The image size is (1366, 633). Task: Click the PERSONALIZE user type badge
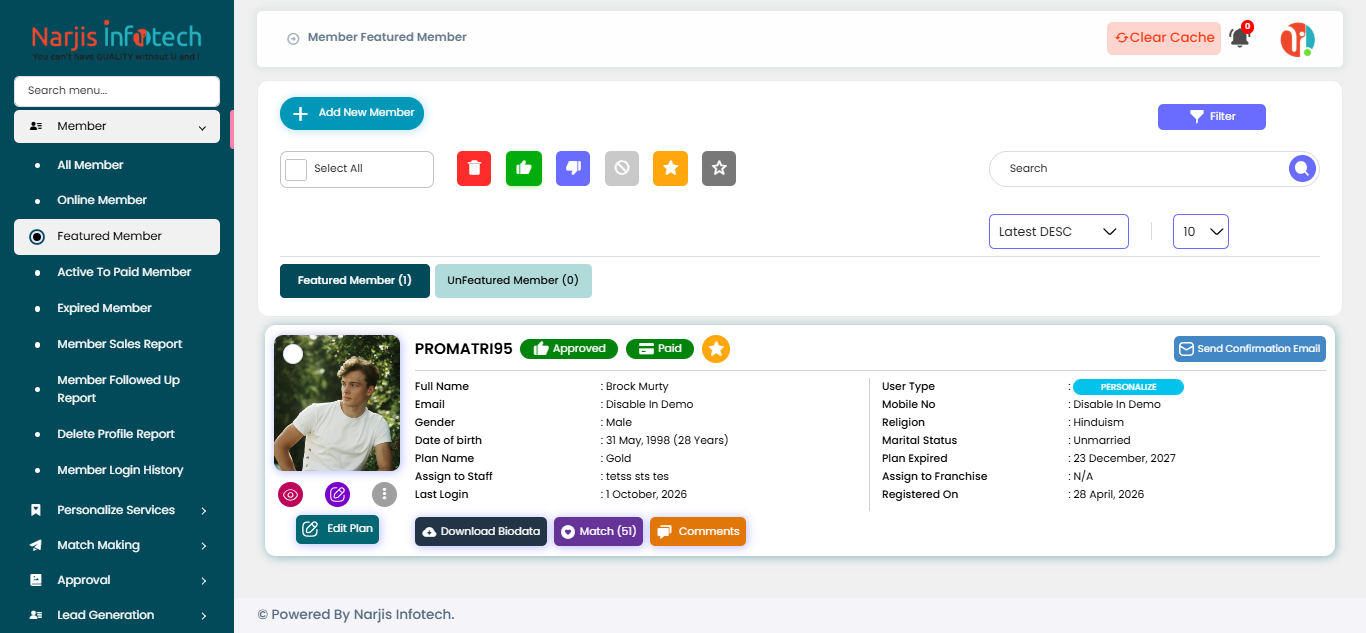click(x=1128, y=387)
